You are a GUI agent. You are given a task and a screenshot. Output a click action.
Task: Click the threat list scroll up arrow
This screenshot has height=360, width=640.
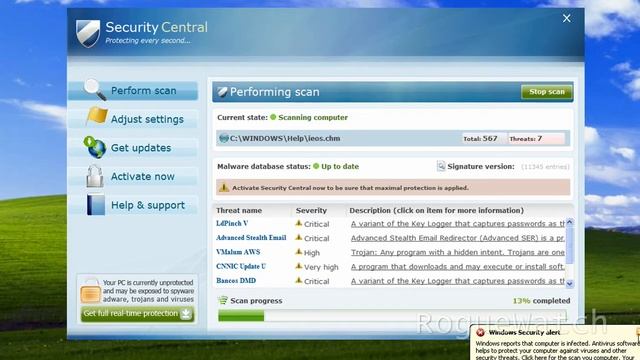click(x=570, y=222)
